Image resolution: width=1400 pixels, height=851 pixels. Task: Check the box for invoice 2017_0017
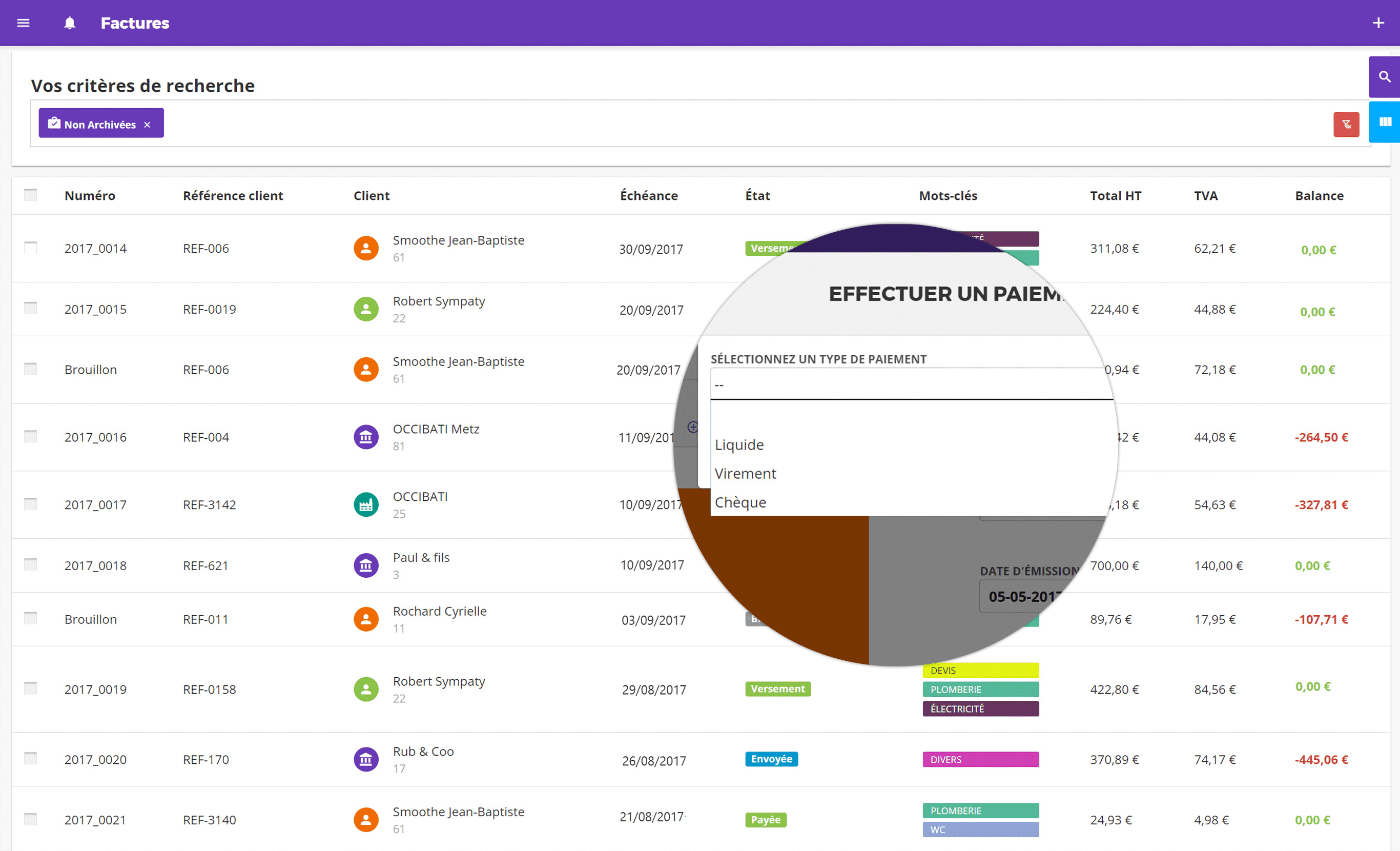31,503
